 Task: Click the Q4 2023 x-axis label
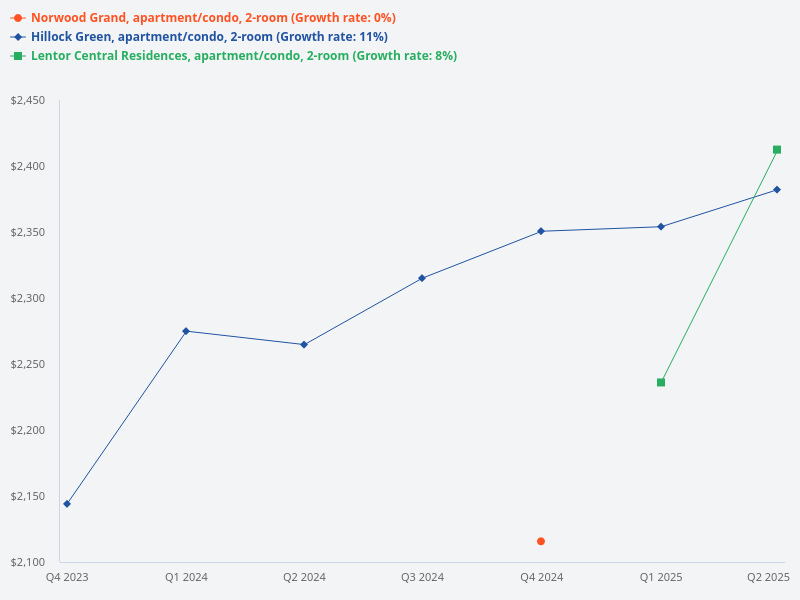point(67,578)
